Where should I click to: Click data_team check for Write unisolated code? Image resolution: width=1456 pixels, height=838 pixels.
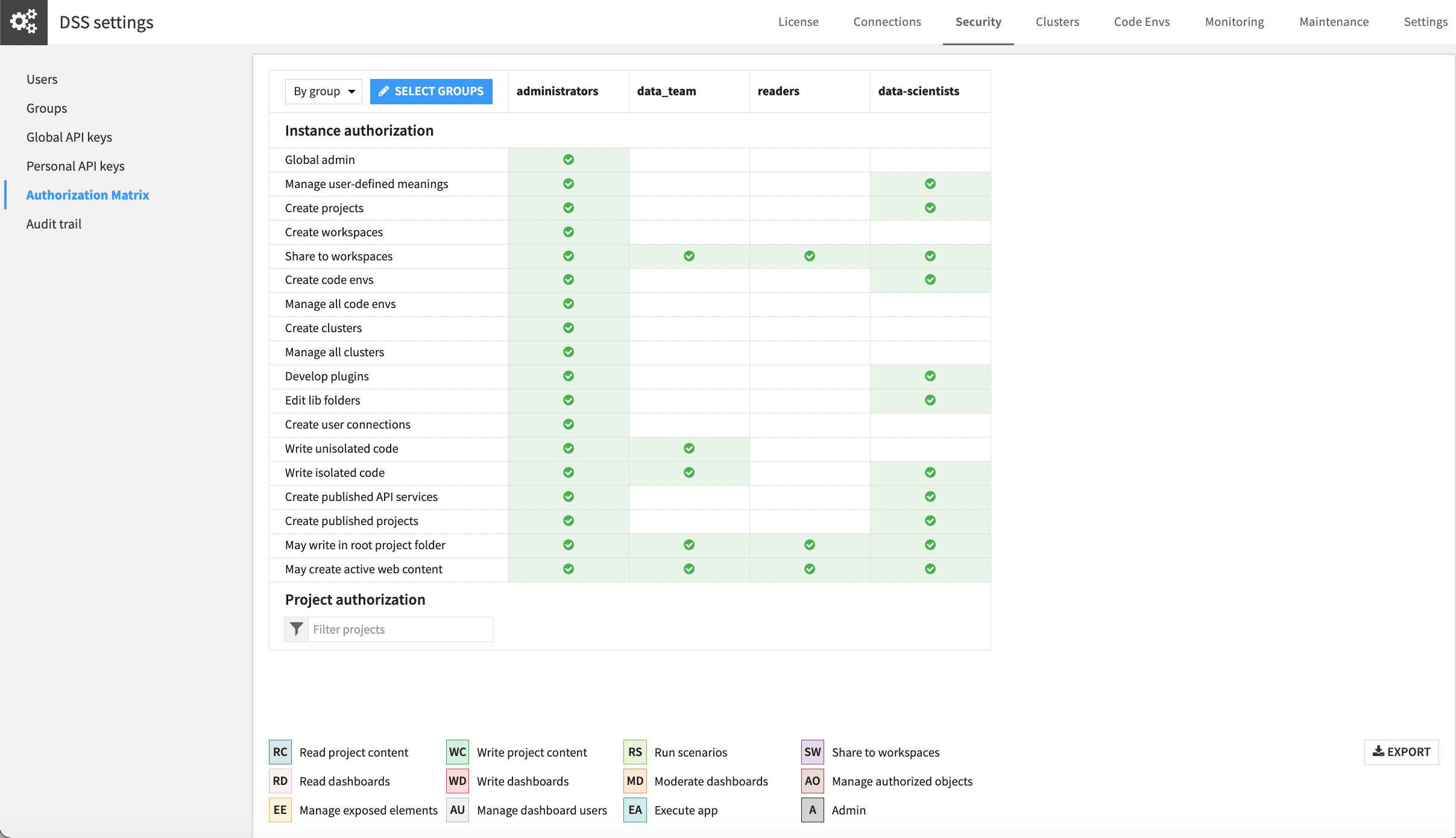(689, 449)
